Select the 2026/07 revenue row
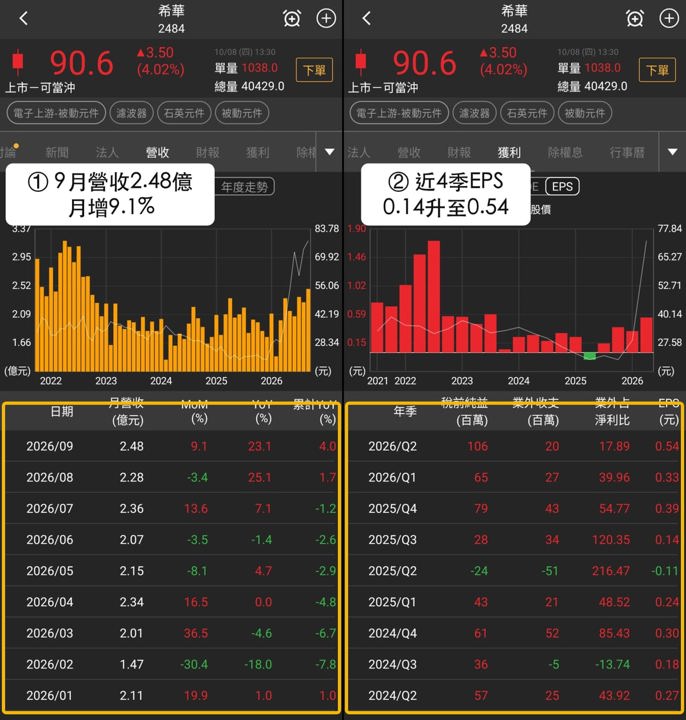 coord(172,509)
